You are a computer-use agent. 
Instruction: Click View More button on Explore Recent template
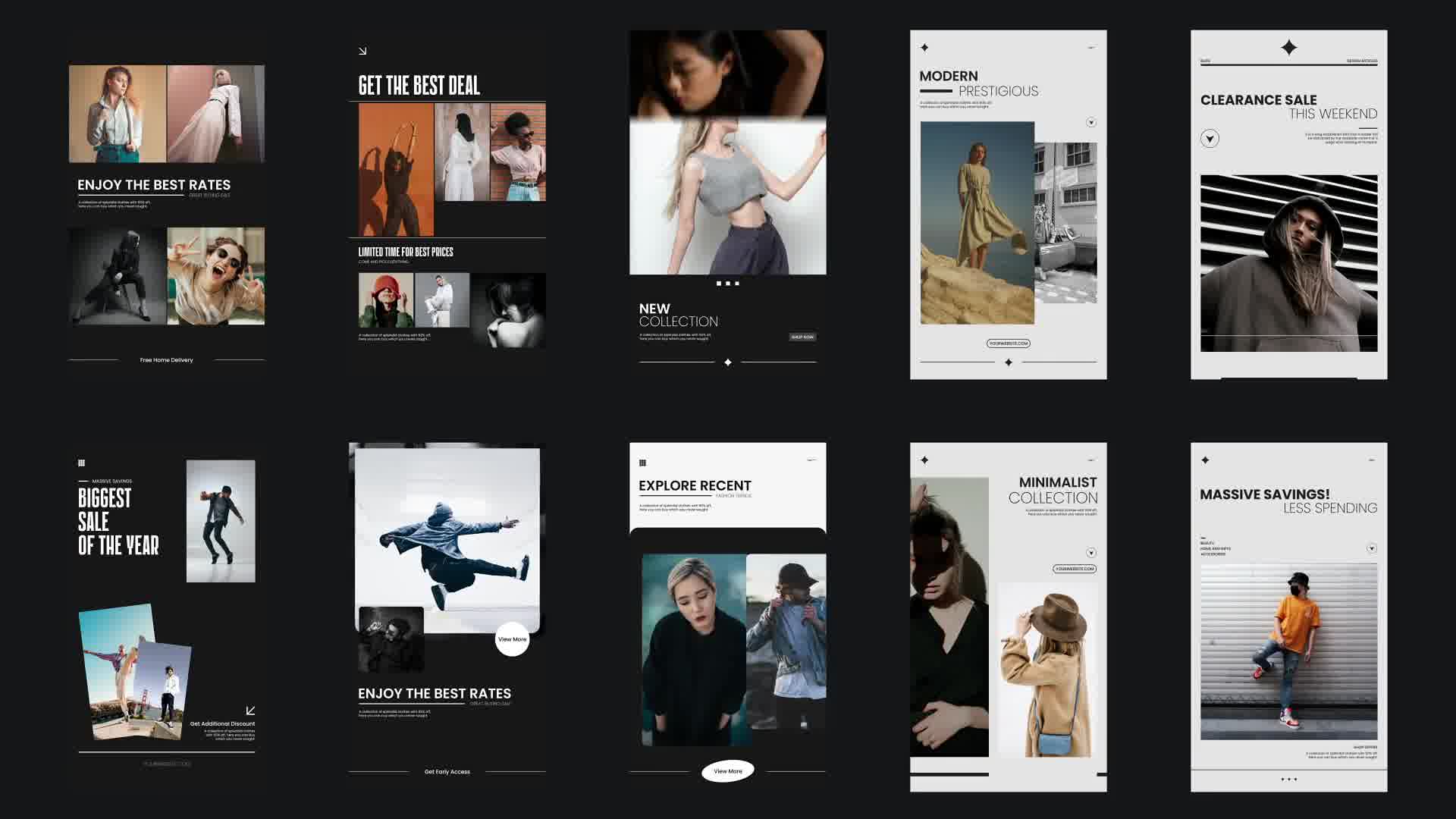[727, 770]
